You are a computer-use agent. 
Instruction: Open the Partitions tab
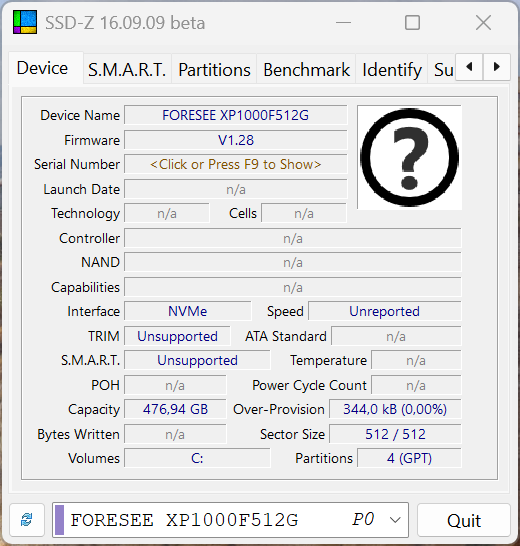(214, 69)
